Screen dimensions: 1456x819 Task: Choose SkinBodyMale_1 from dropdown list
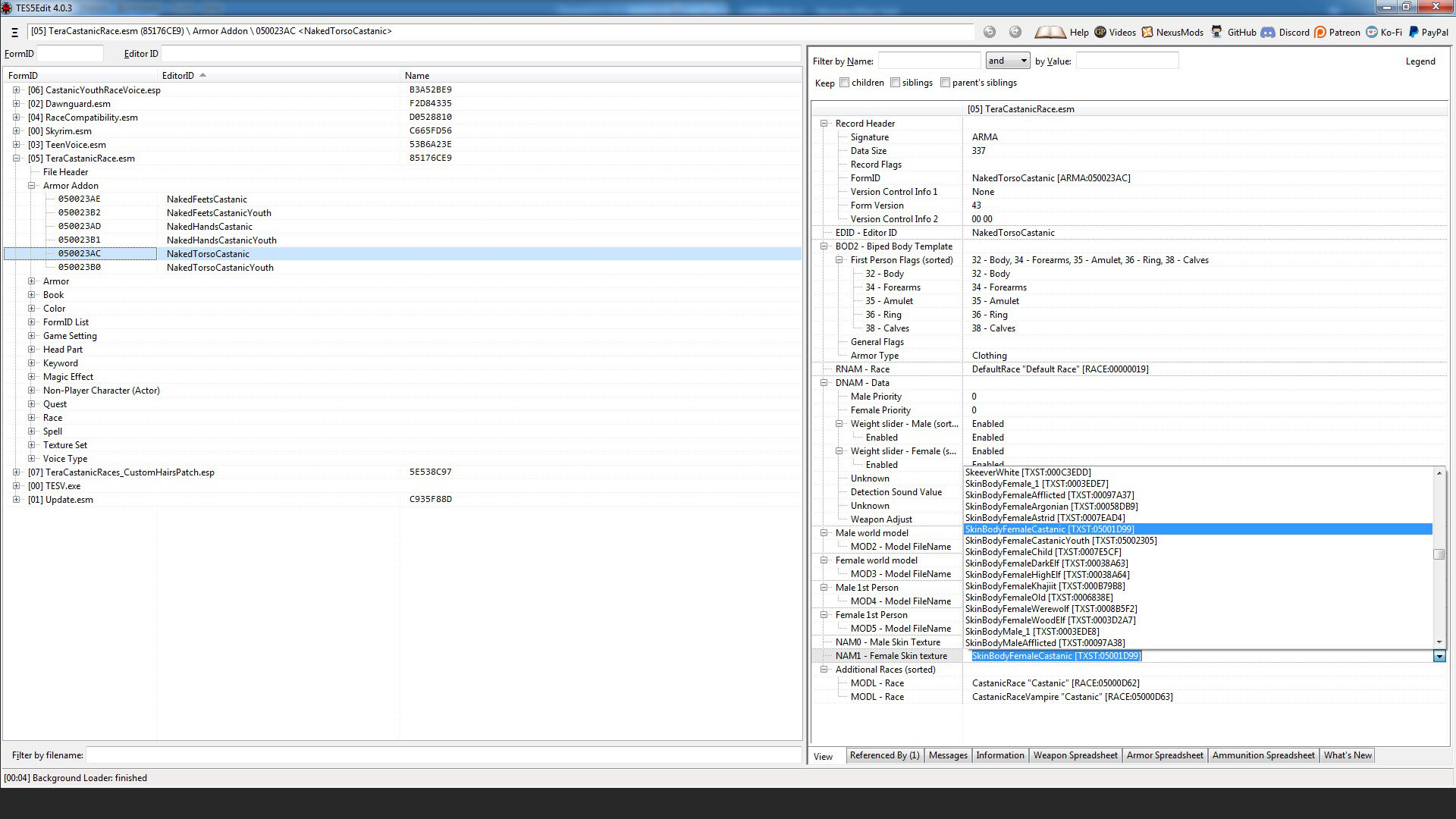coord(1198,632)
